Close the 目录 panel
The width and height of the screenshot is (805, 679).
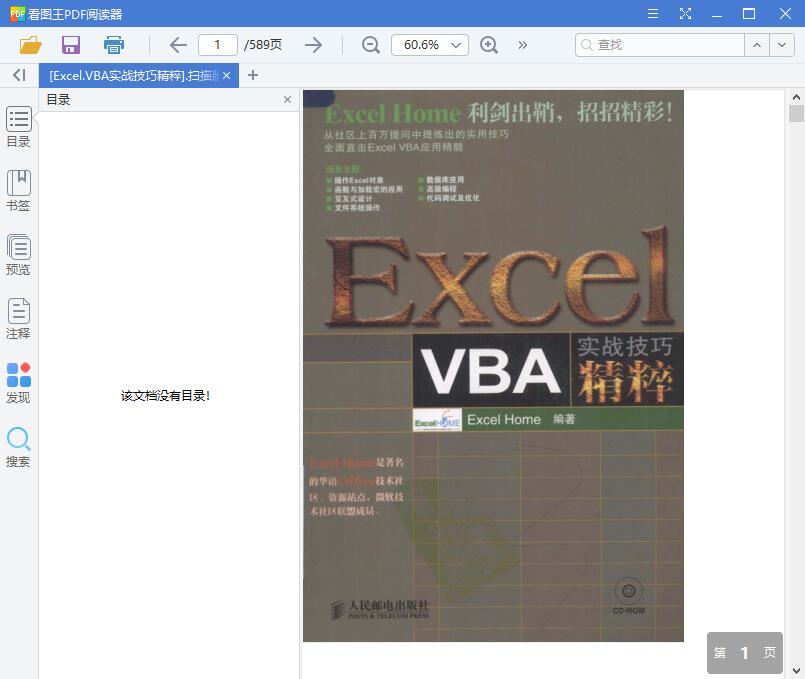(288, 100)
